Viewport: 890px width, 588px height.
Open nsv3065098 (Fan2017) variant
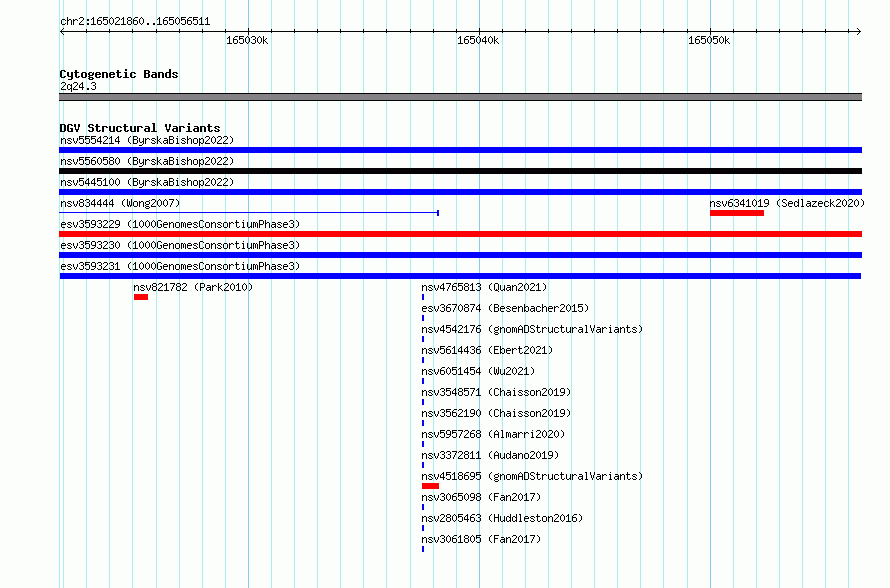click(x=481, y=497)
